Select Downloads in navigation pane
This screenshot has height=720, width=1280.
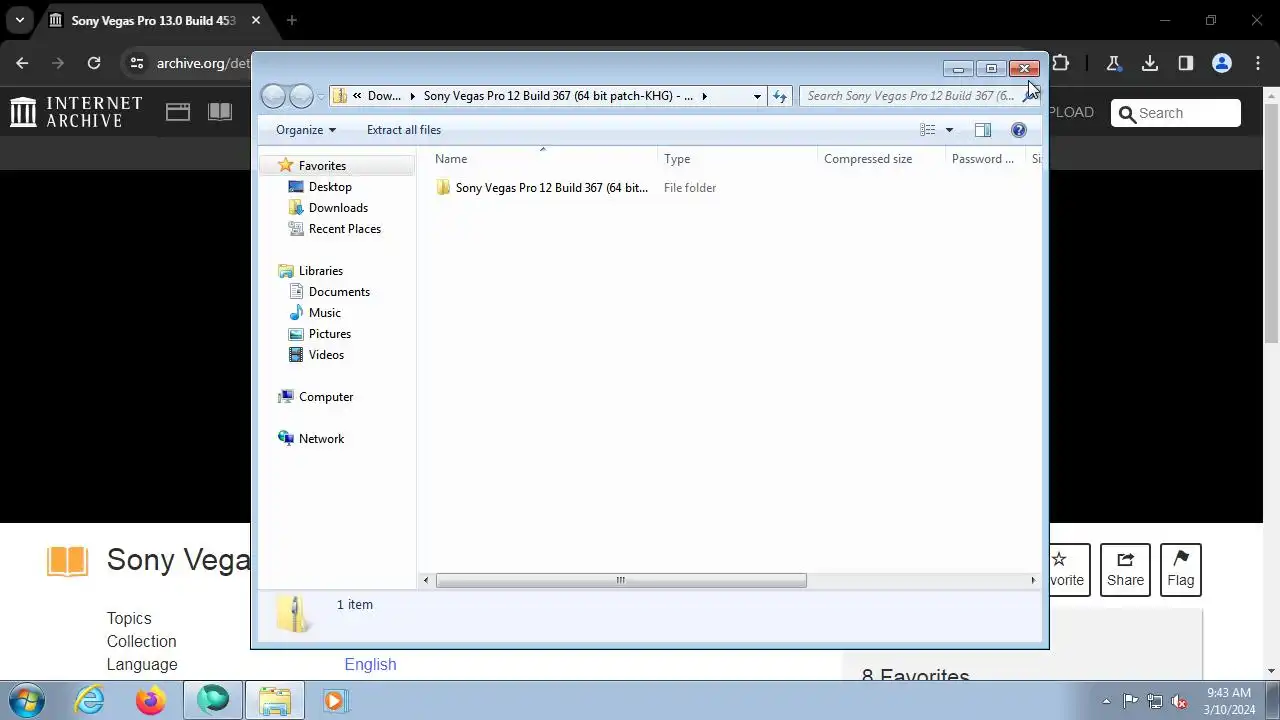click(x=338, y=208)
